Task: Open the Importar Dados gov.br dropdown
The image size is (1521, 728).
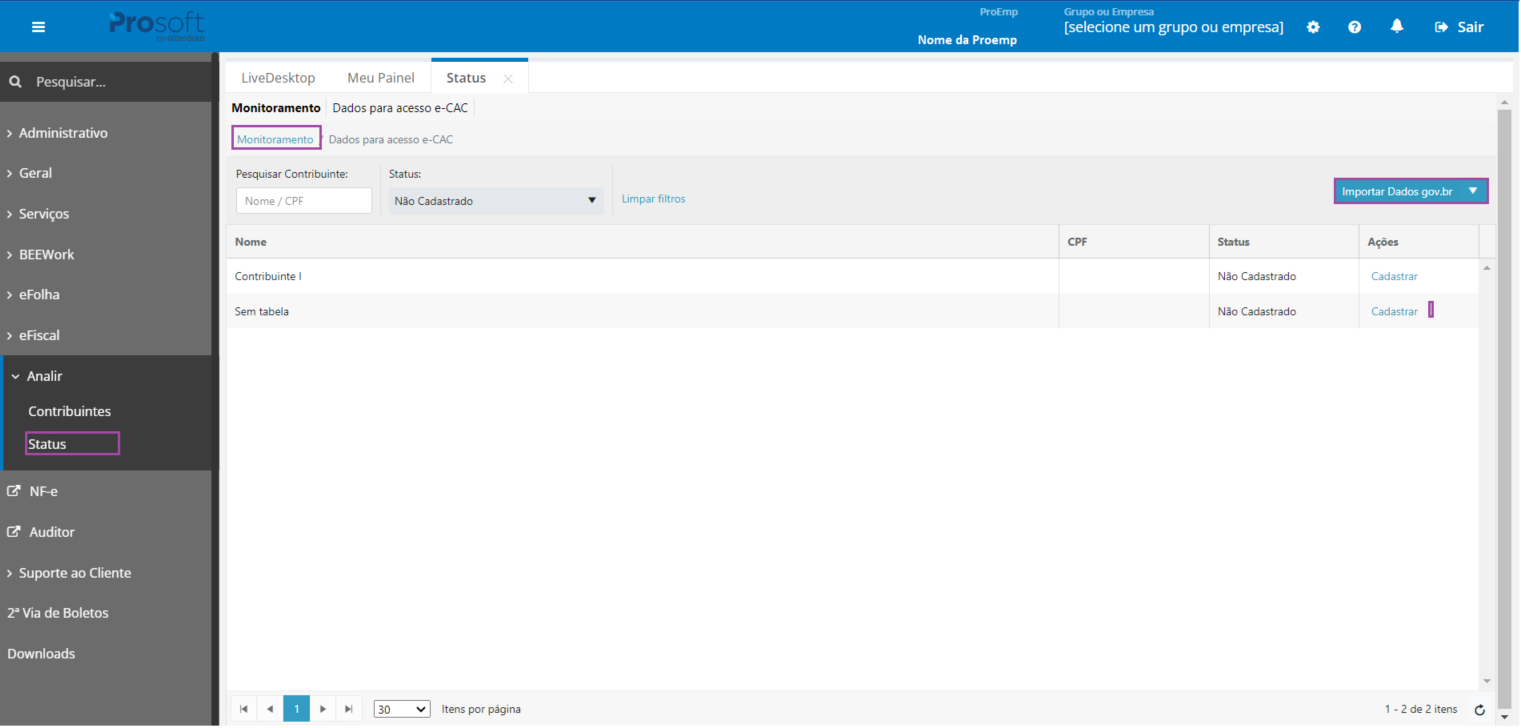Action: click(x=1411, y=191)
